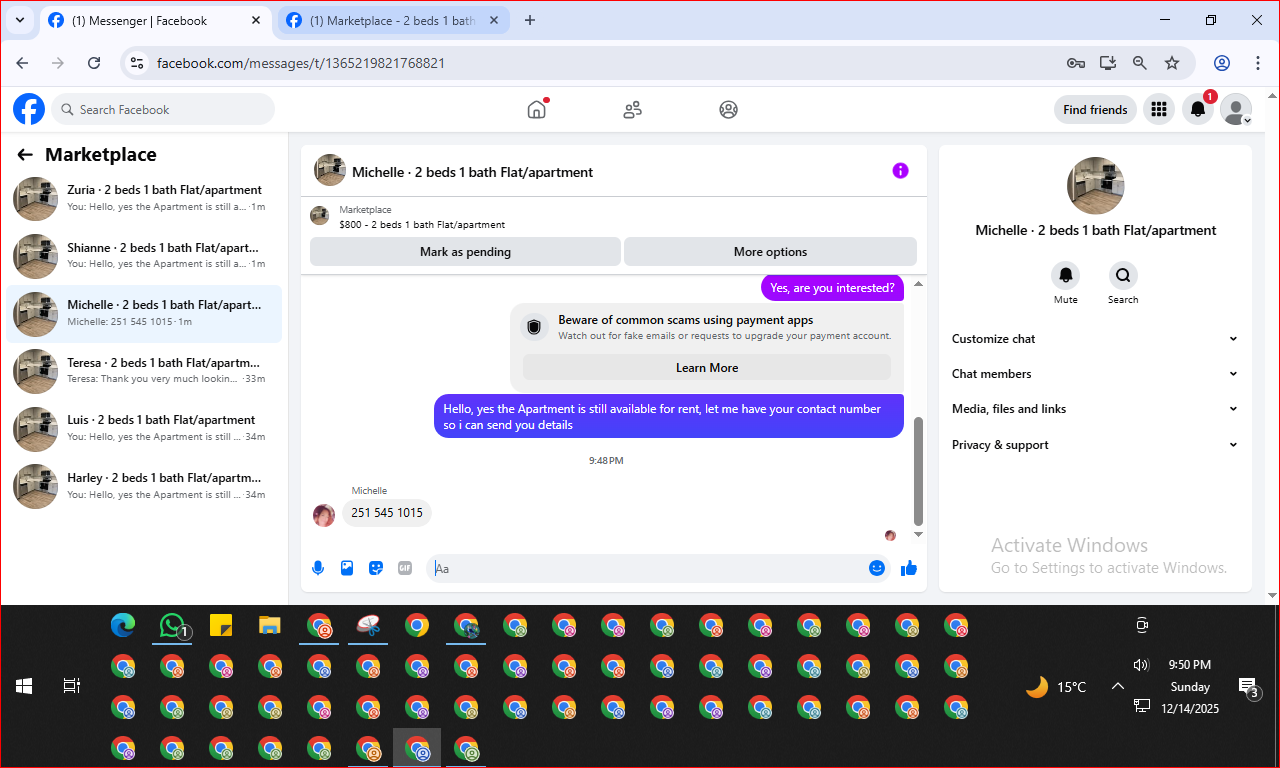Select Michelle's conversation in the list
This screenshot has height=768, width=1280.
coord(144,313)
